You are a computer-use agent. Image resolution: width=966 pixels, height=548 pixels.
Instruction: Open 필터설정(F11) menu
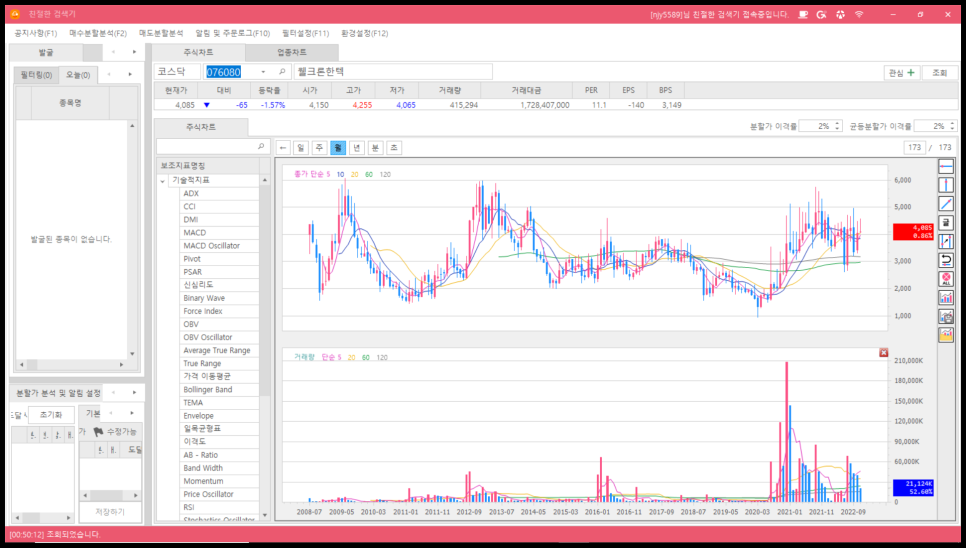pos(306,33)
